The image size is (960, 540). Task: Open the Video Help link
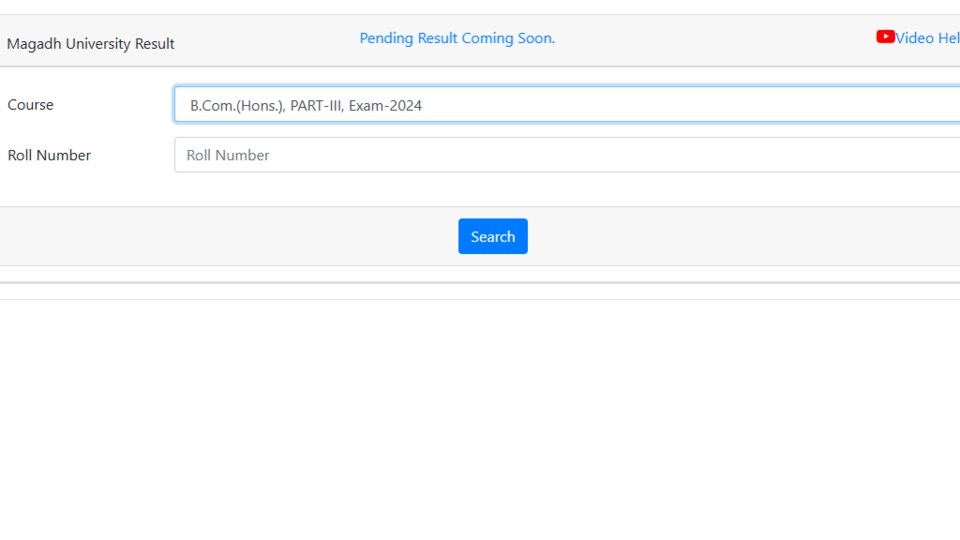927,38
